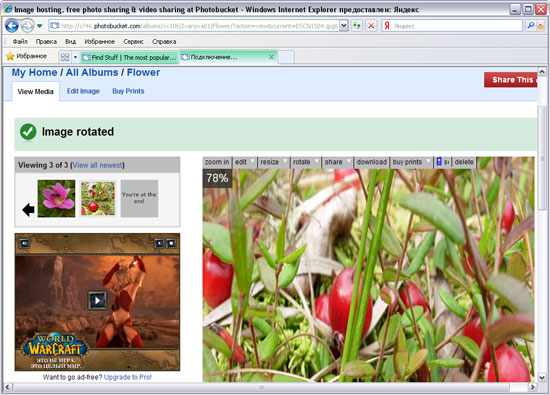Open a new blank browser tab
The width and height of the screenshot is (550, 395).
coord(286,57)
